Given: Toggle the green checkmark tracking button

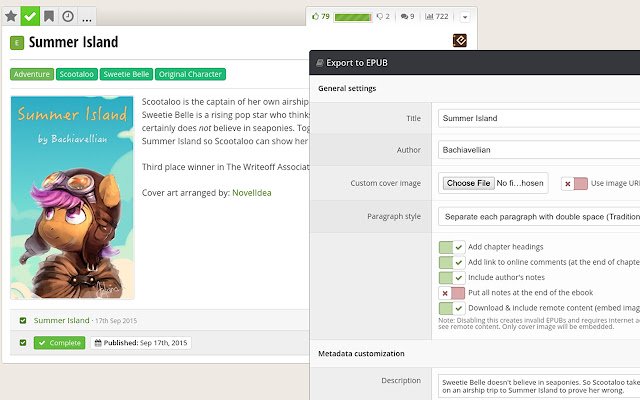Looking at the screenshot, I should click(x=30, y=16).
